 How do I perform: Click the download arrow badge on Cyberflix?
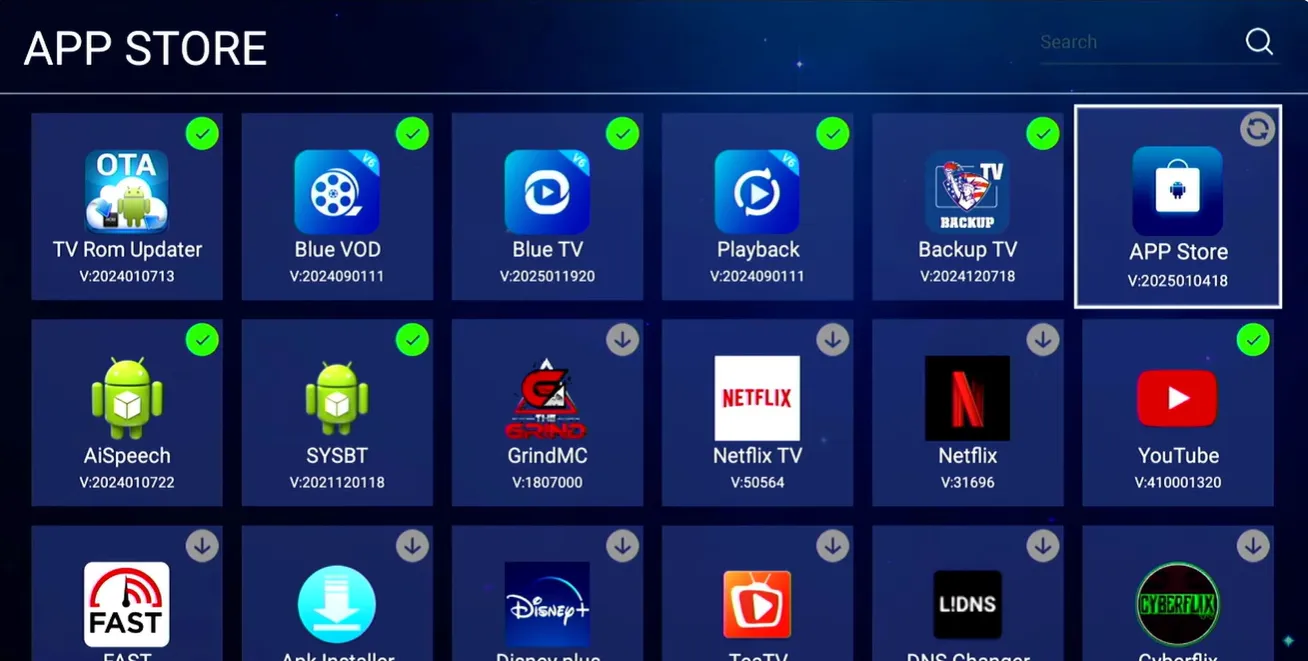click(x=1253, y=546)
